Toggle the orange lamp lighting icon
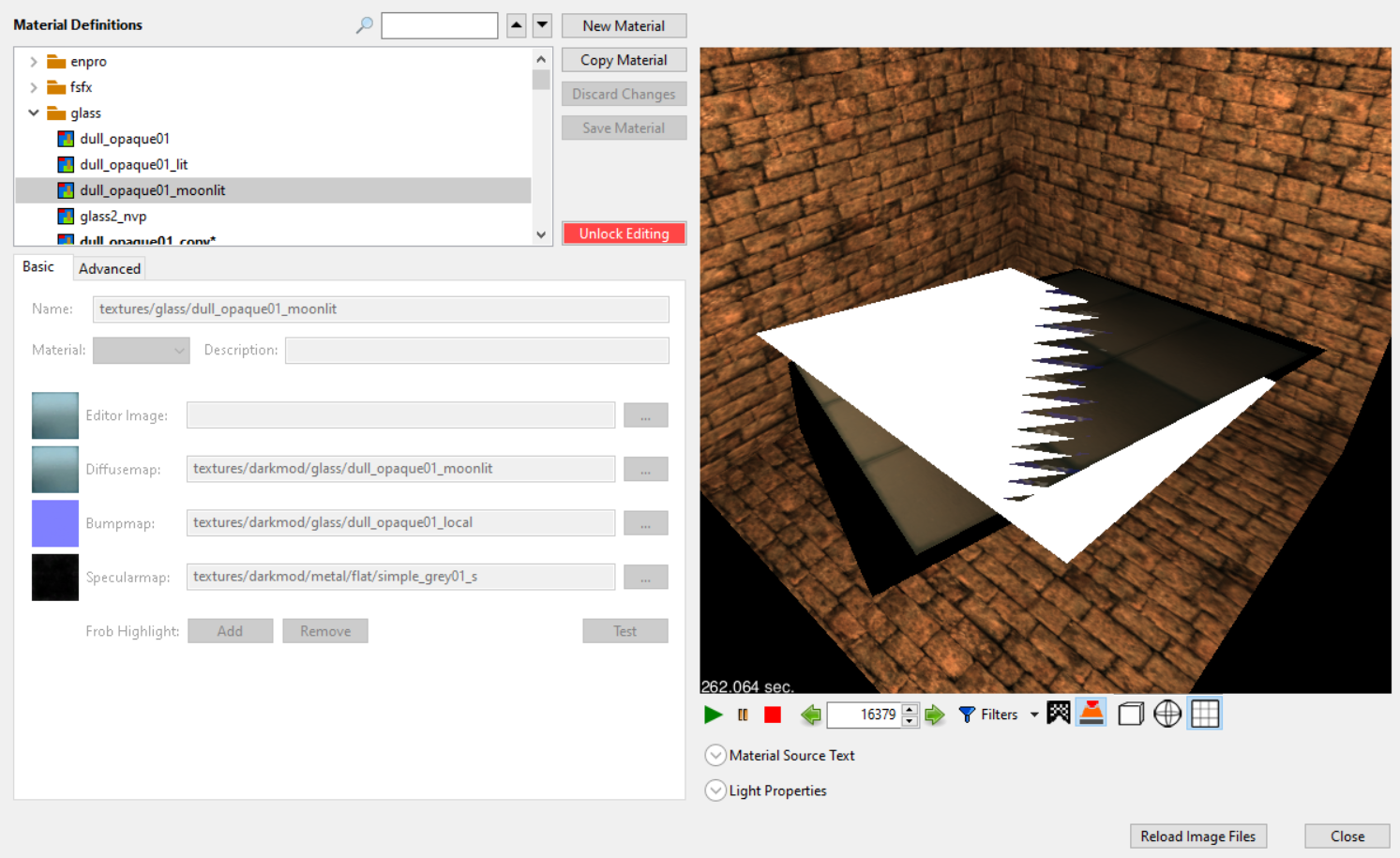 (x=1091, y=714)
